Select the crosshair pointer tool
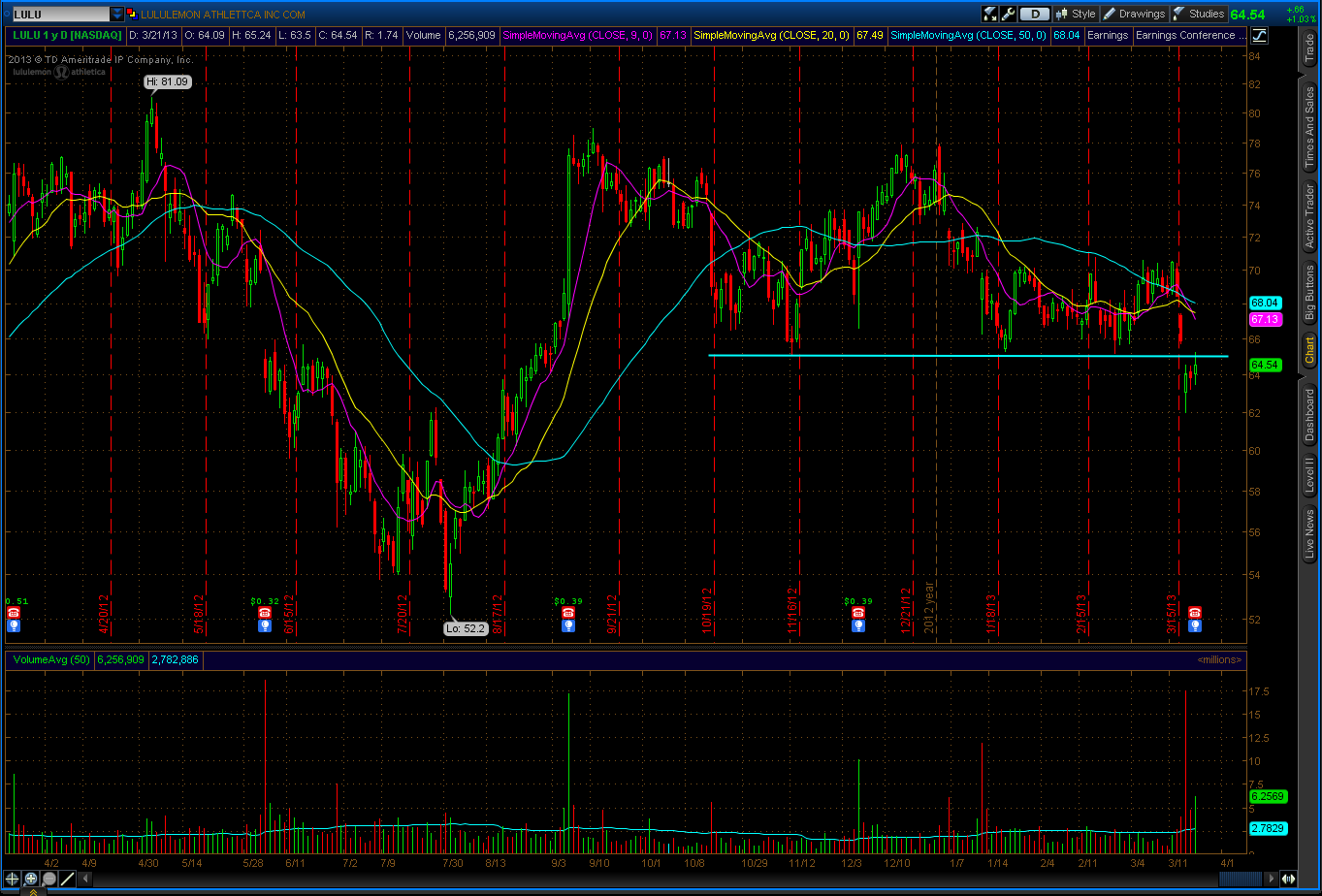 point(12,879)
